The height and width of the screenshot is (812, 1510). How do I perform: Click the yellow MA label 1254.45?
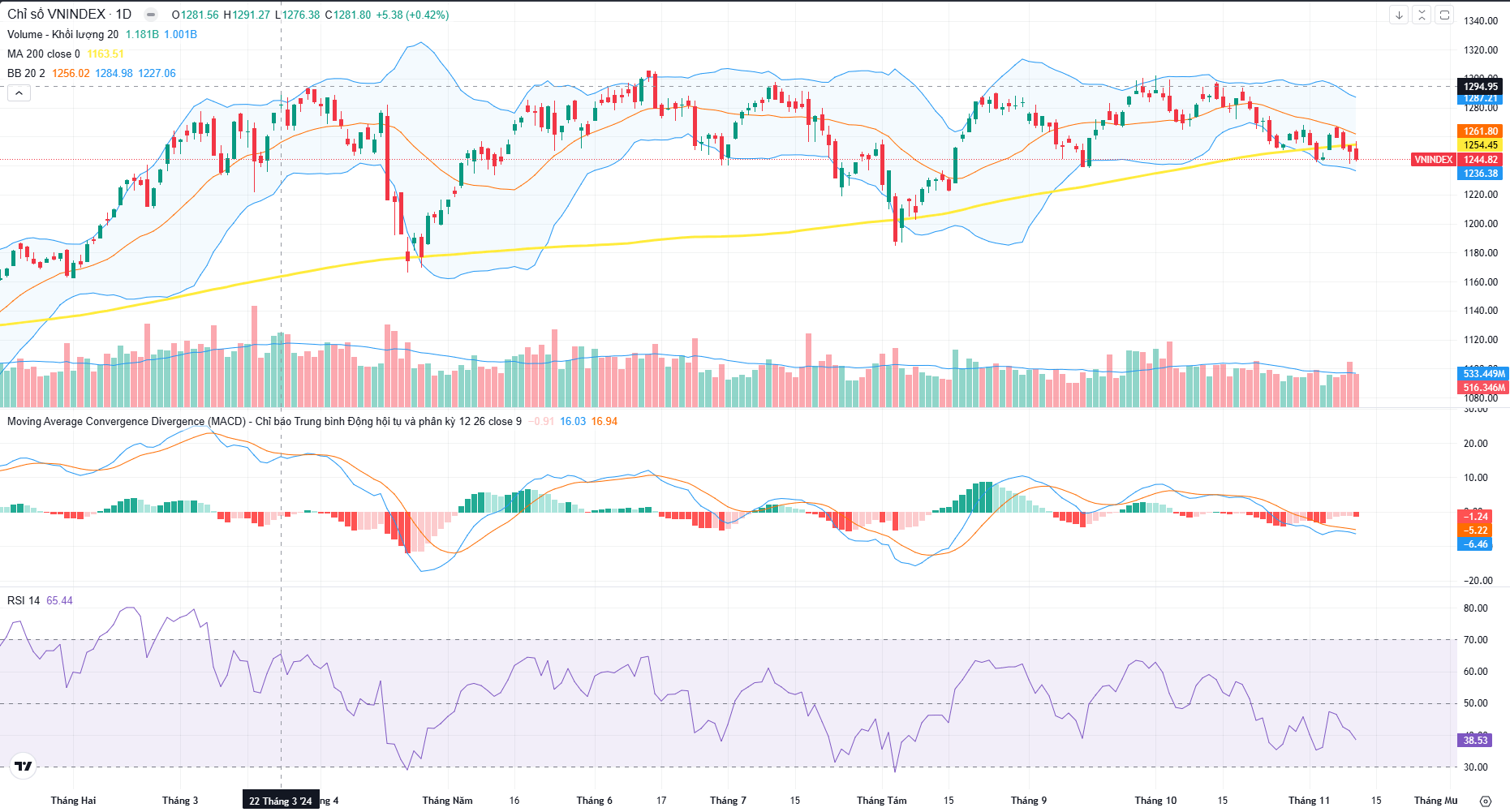(1481, 145)
